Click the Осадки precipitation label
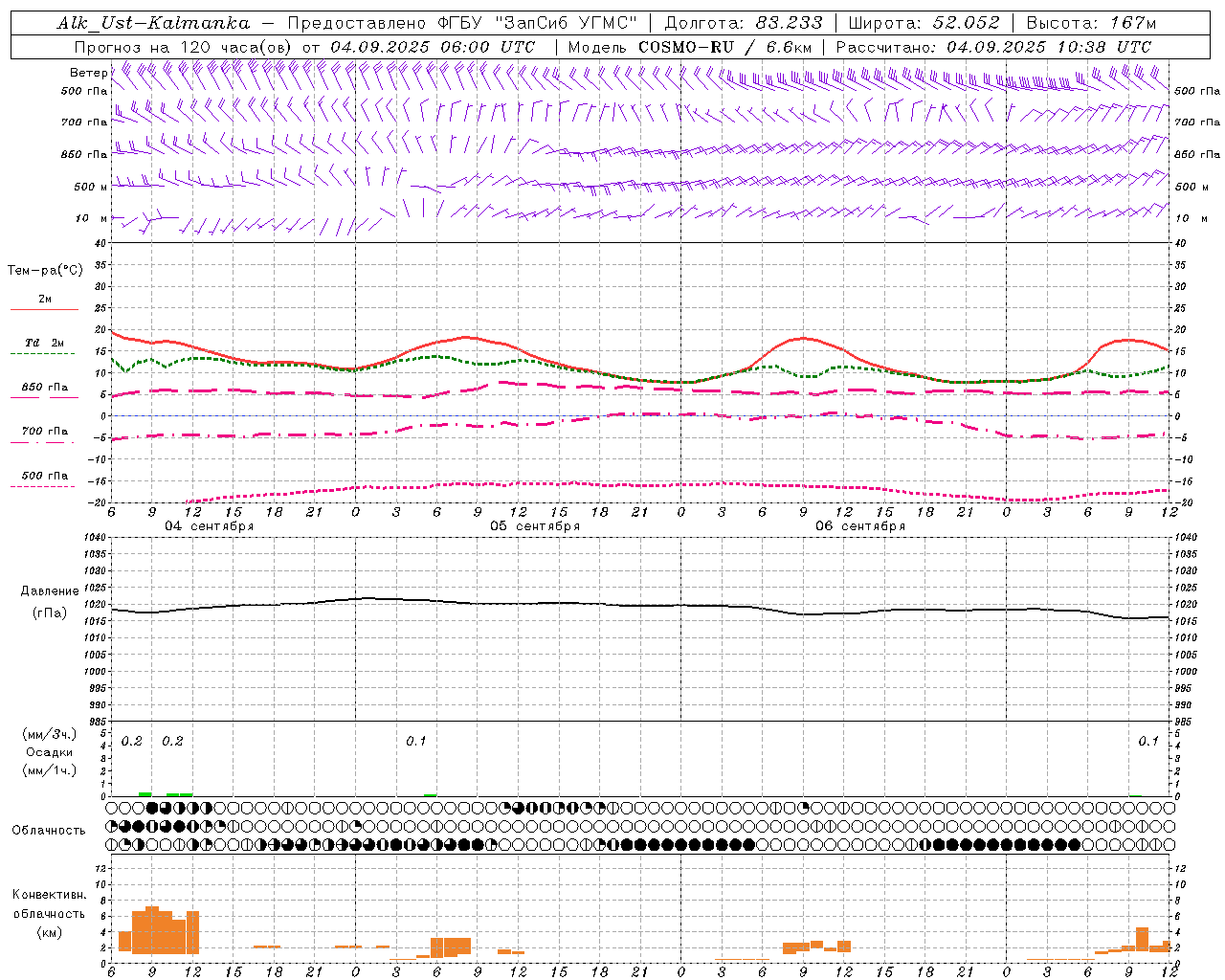This screenshot has height=980, width=1225. coord(49,752)
